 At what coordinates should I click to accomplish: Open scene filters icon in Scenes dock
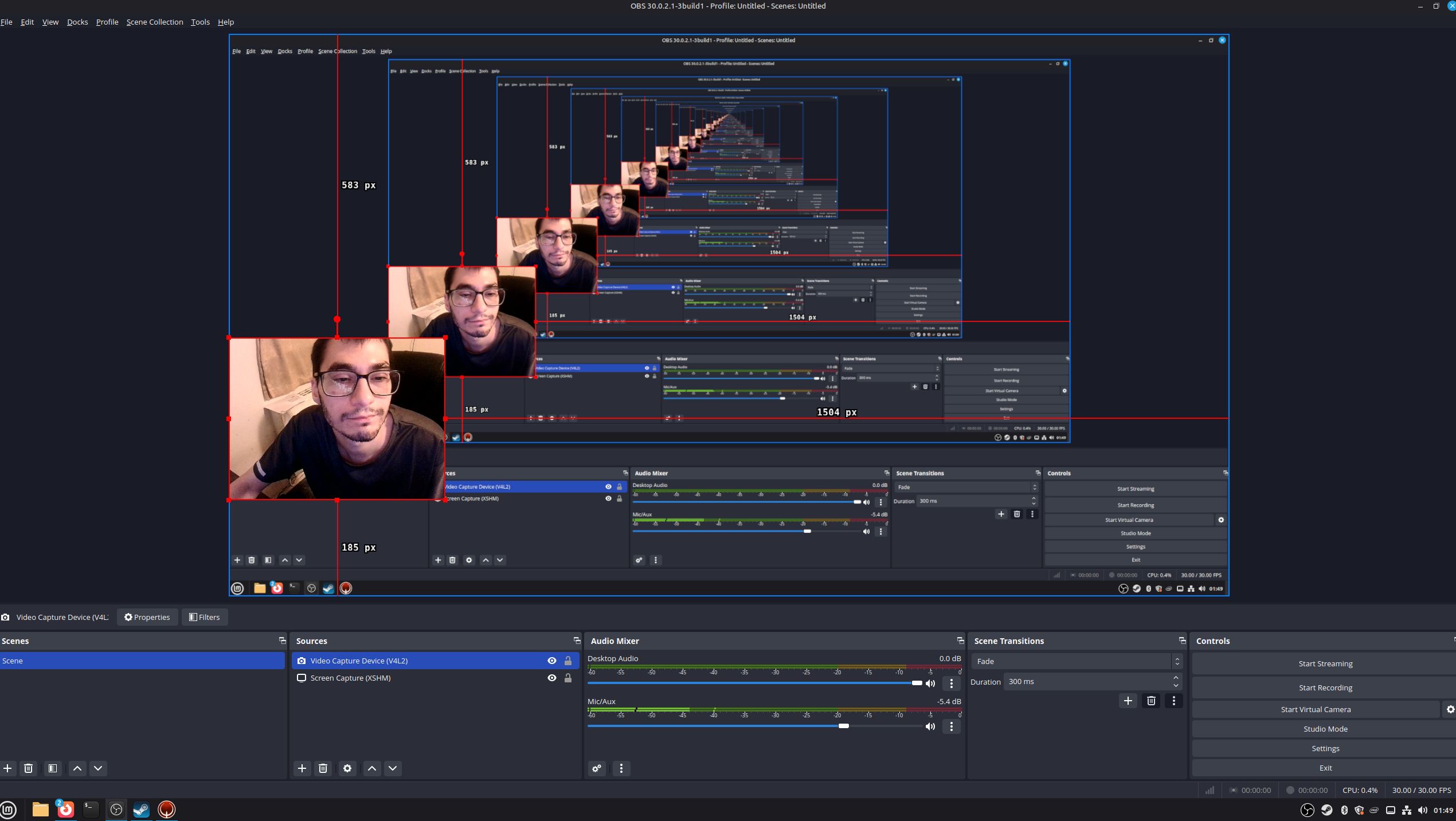(x=53, y=768)
